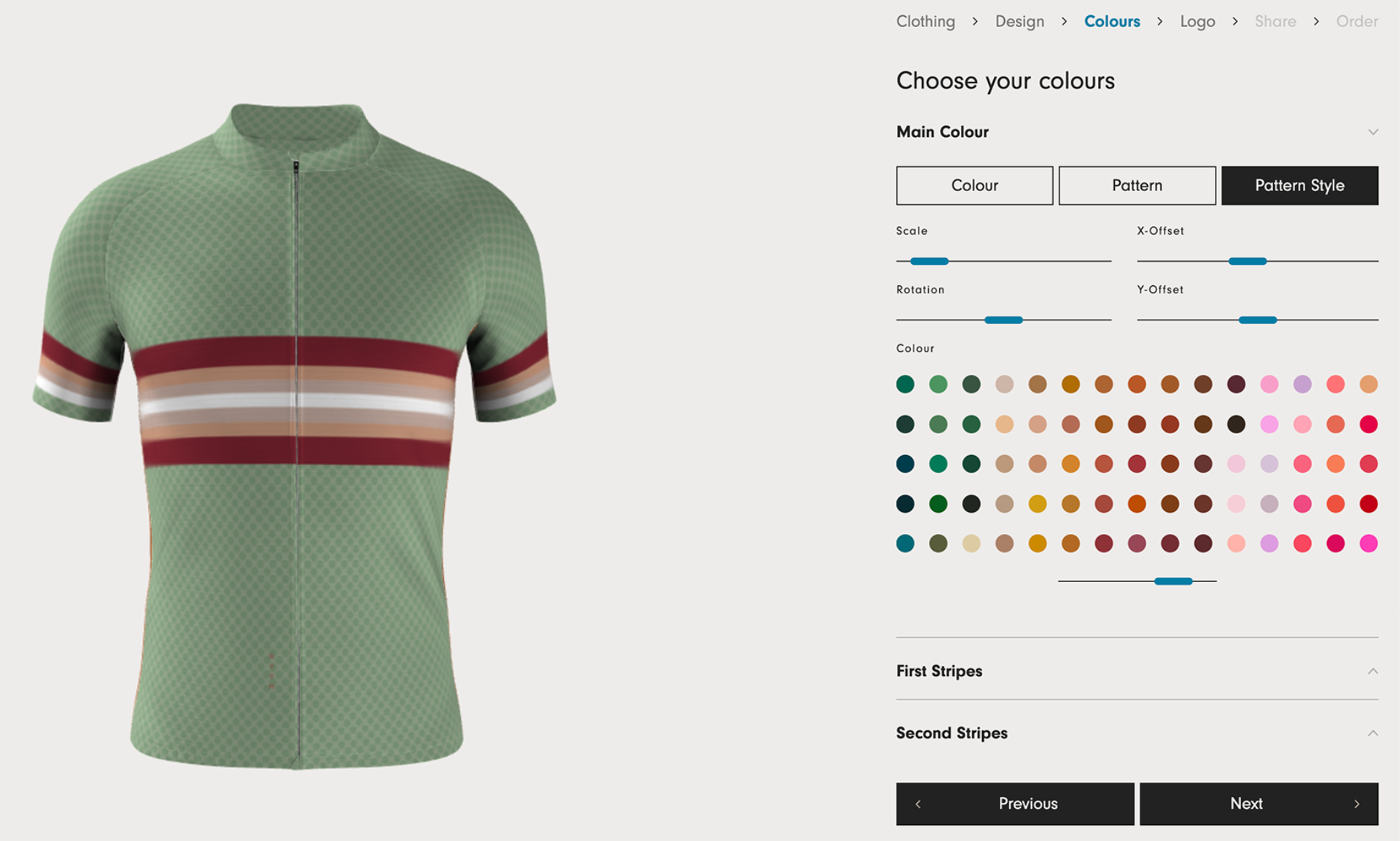Go to the Clothing step
1400x841 pixels.
(925, 21)
